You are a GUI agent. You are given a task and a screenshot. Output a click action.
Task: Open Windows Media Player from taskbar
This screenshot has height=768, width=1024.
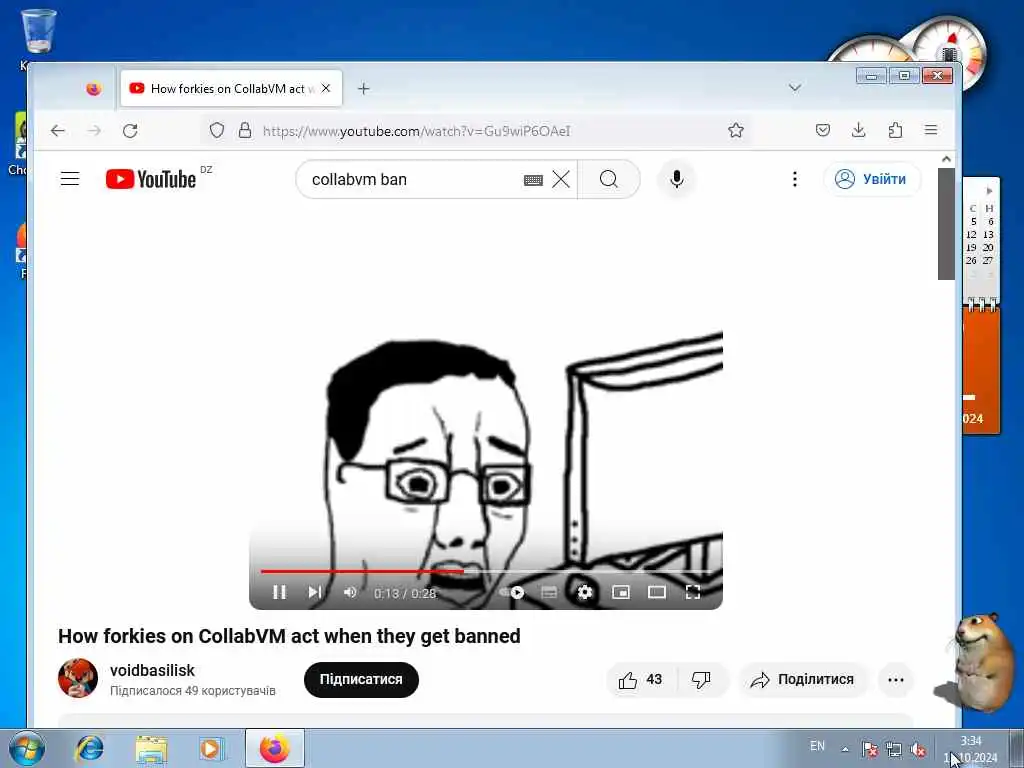pyautogui.click(x=212, y=748)
